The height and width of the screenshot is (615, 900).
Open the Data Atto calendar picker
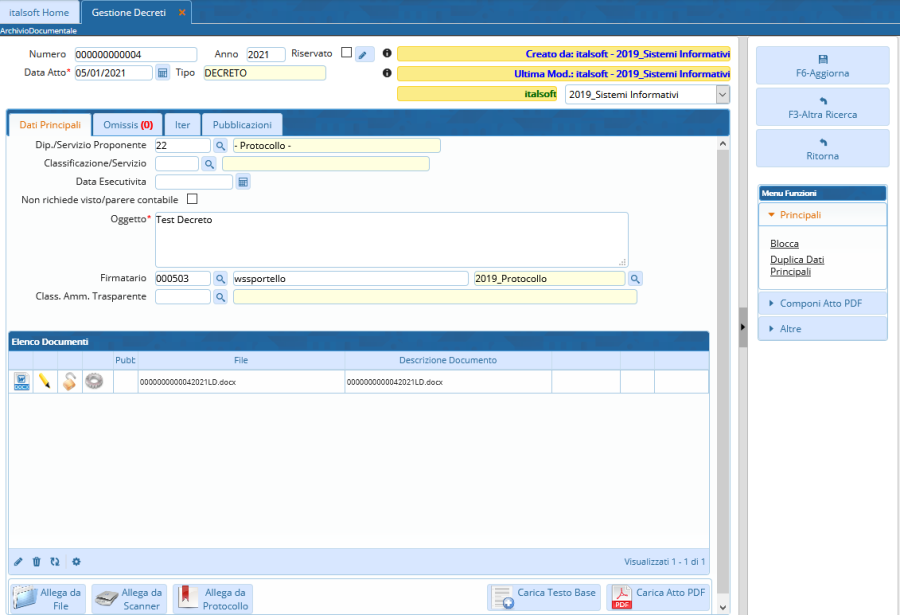click(x=163, y=73)
